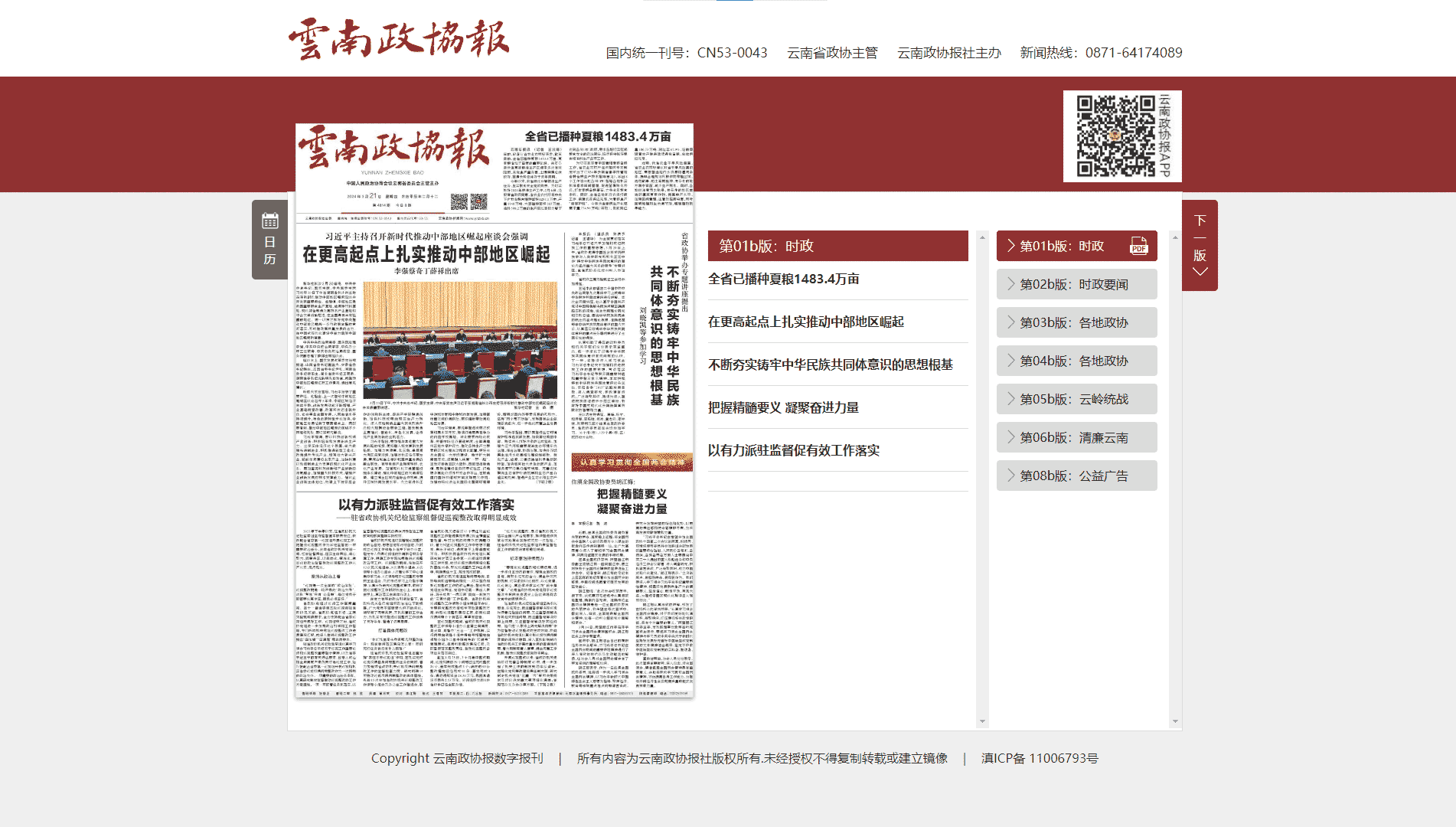Open article 全省已播种夏粮1483.4万亩
The image size is (1456, 827).
pos(784,279)
